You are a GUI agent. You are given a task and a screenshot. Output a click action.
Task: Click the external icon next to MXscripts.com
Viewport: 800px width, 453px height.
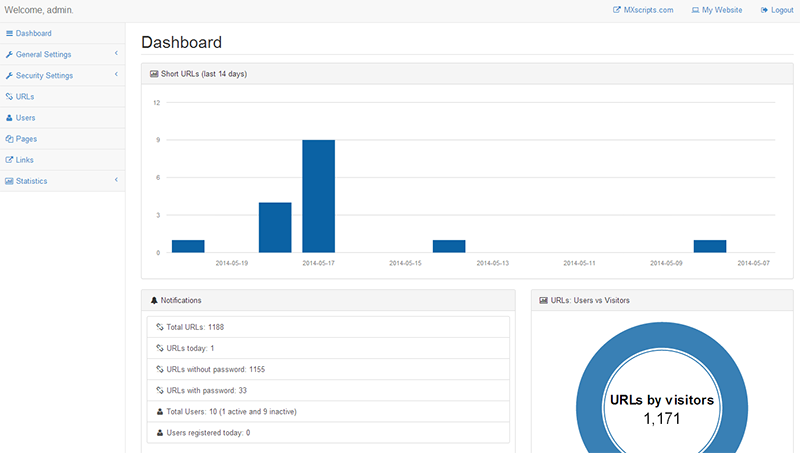click(617, 10)
